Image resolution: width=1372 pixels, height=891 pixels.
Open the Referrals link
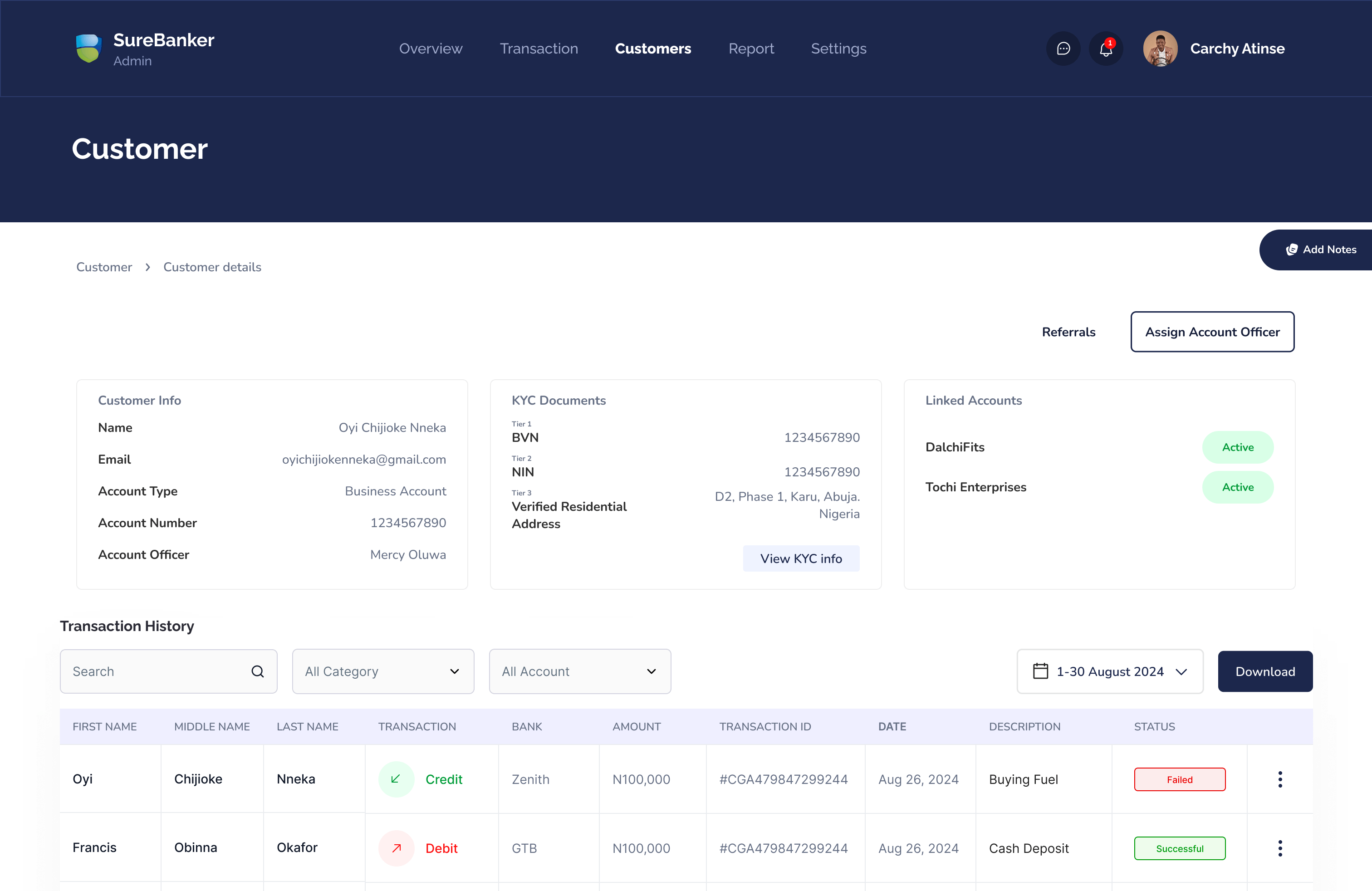click(x=1068, y=332)
